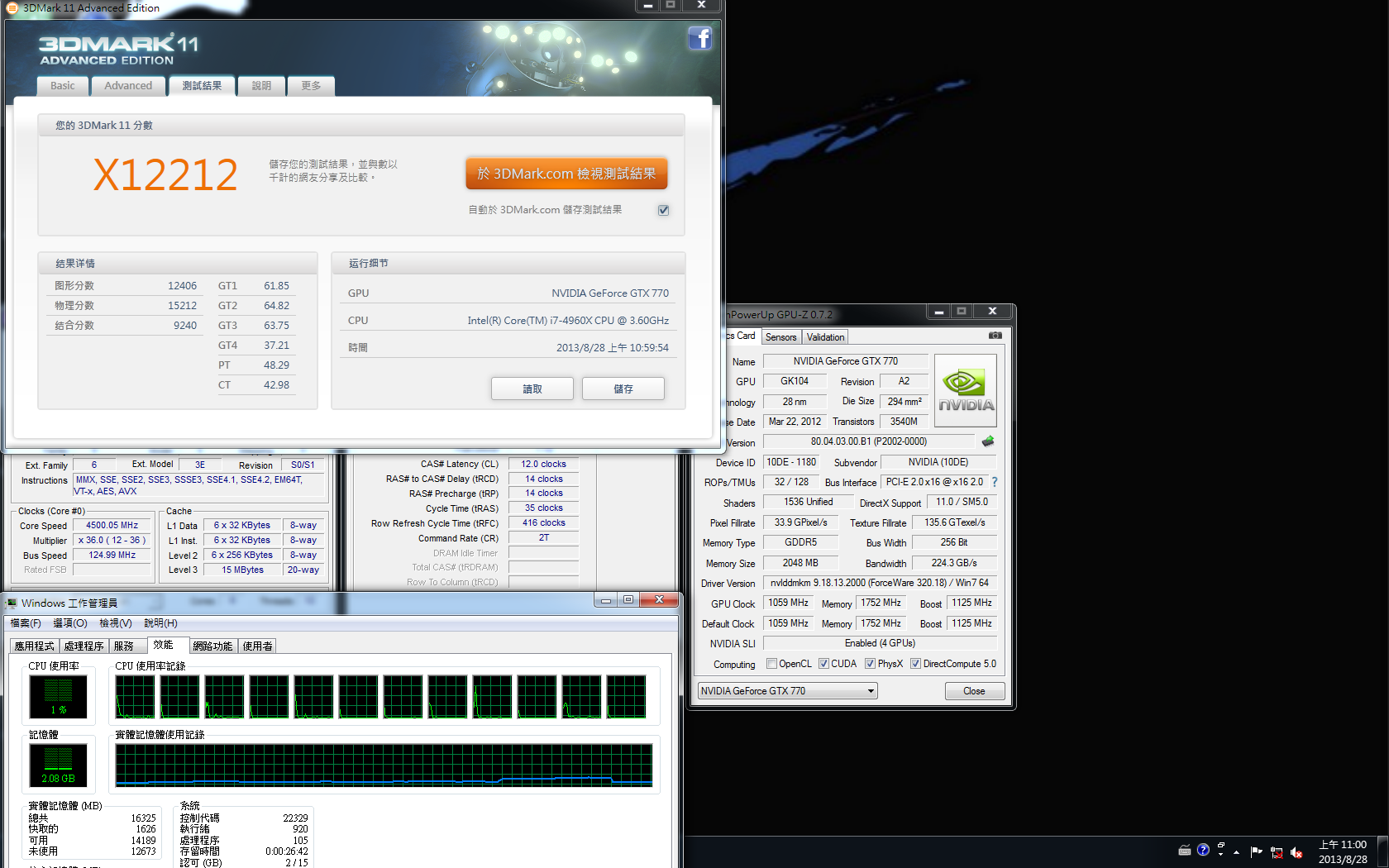
Task: Click the NVIDIA SLI Enabled (4 GPUs) field
Action: tap(880, 643)
